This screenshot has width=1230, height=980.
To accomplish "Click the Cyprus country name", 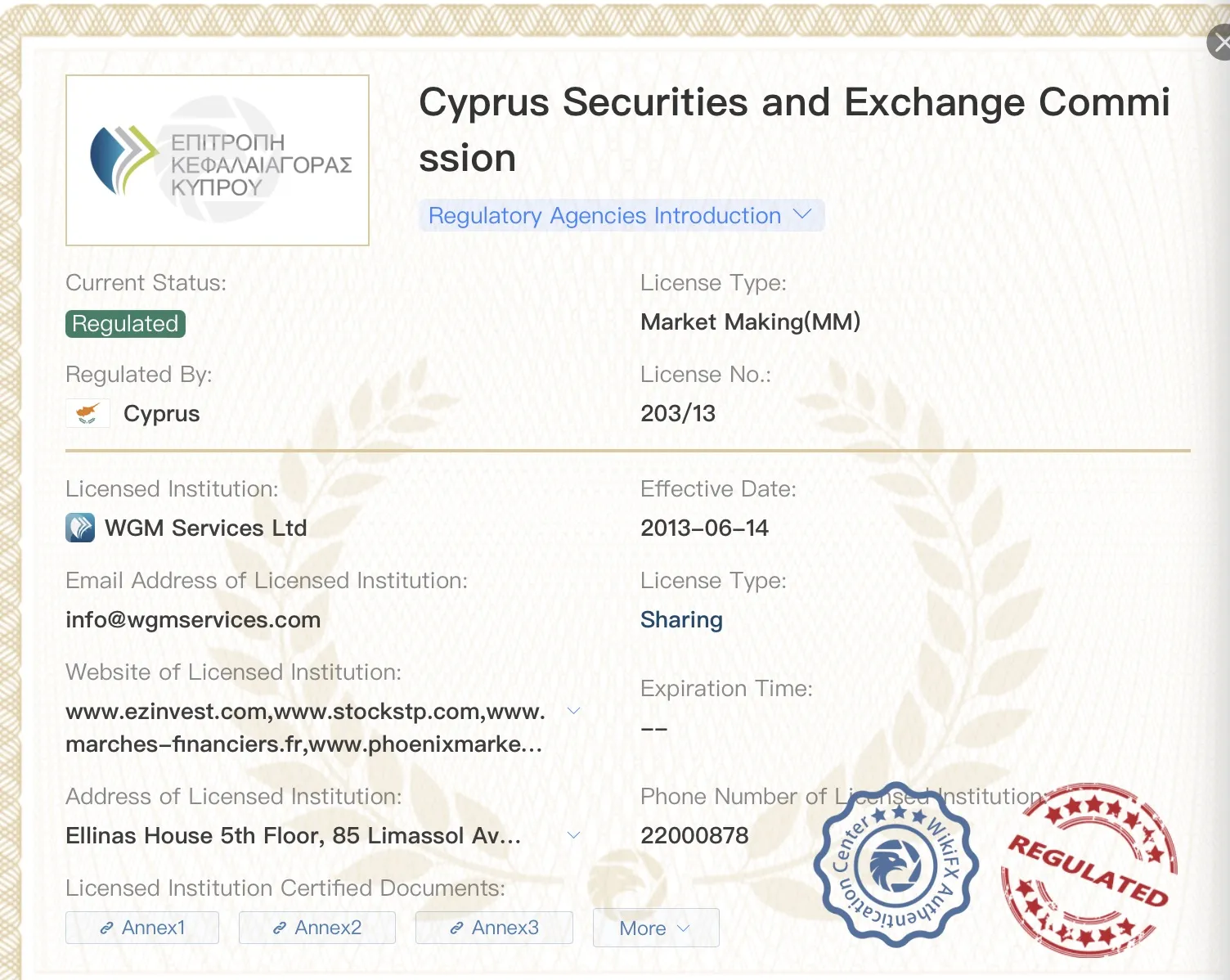I will click(161, 413).
